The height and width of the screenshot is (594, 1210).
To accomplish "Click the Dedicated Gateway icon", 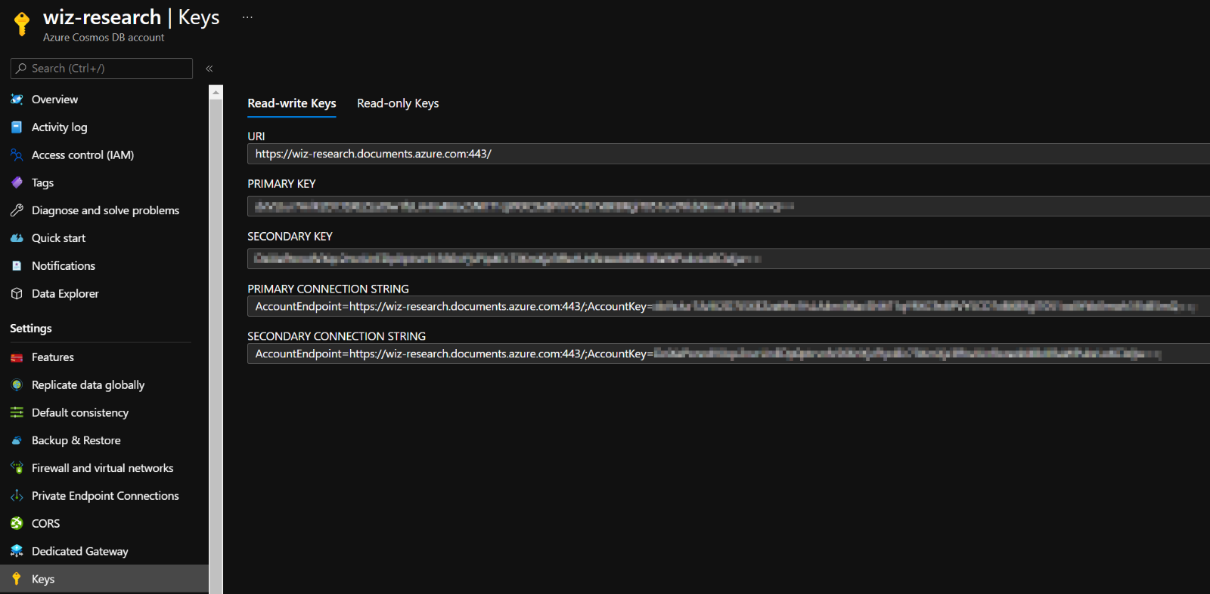I will click(16, 551).
